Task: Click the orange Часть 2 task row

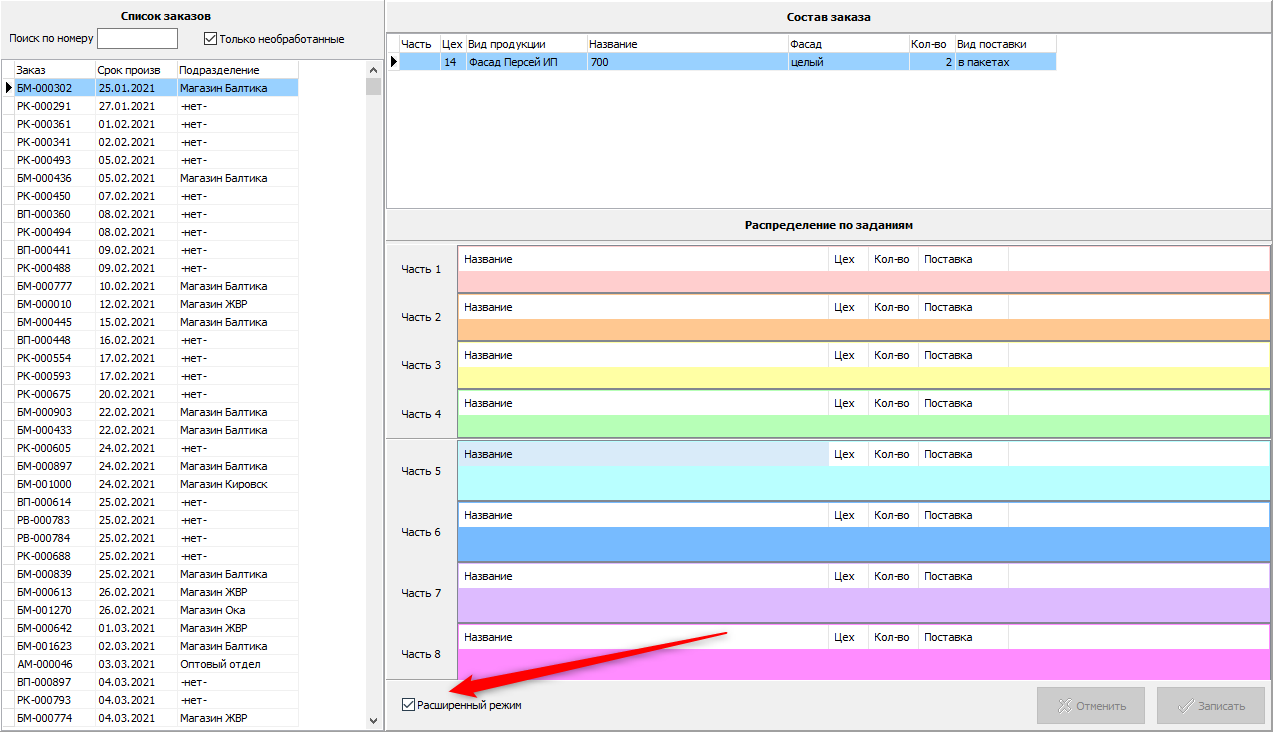Action: pos(862,330)
